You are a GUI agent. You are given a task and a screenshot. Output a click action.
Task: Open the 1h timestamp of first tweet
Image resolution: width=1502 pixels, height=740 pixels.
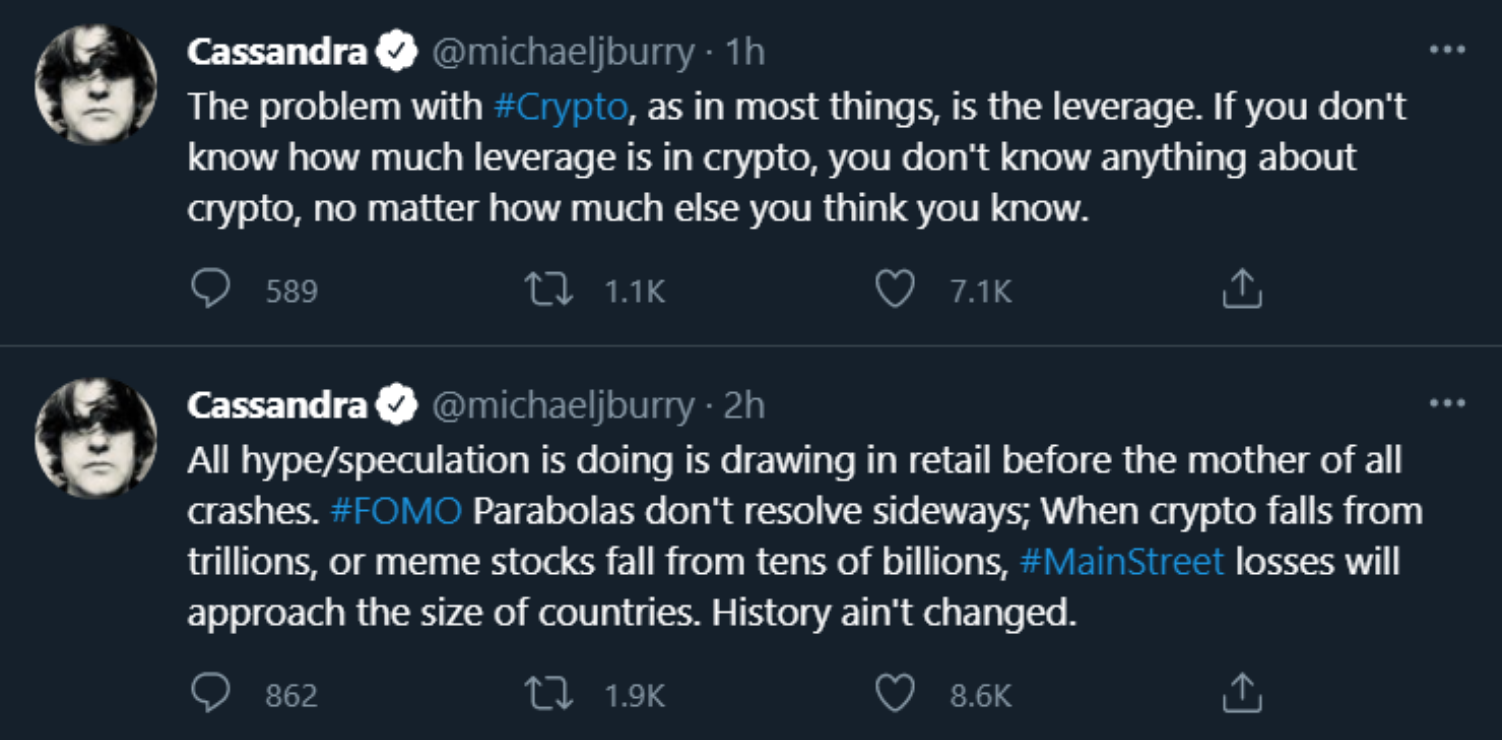tap(744, 53)
